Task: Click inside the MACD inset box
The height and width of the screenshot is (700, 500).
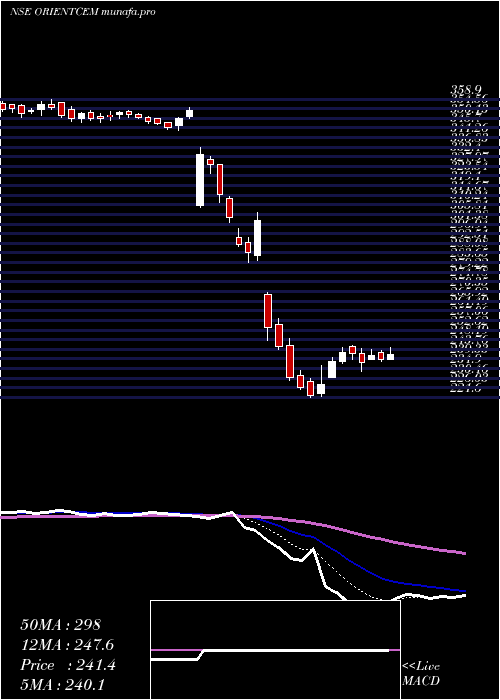Action: [275, 650]
